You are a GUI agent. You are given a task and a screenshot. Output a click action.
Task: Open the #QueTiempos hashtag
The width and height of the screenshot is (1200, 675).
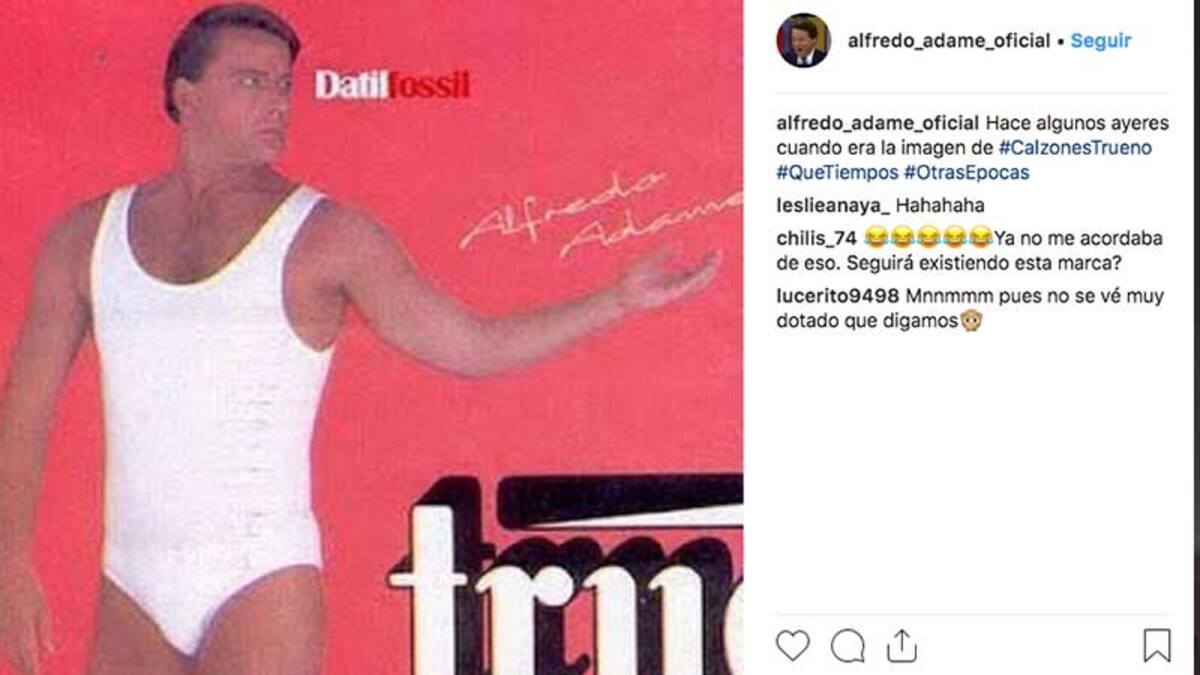pos(837,172)
